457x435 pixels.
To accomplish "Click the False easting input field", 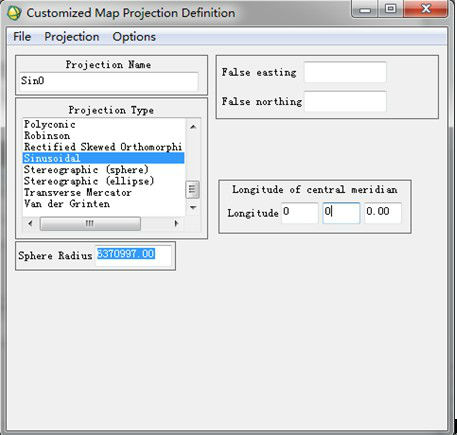I will pos(345,72).
